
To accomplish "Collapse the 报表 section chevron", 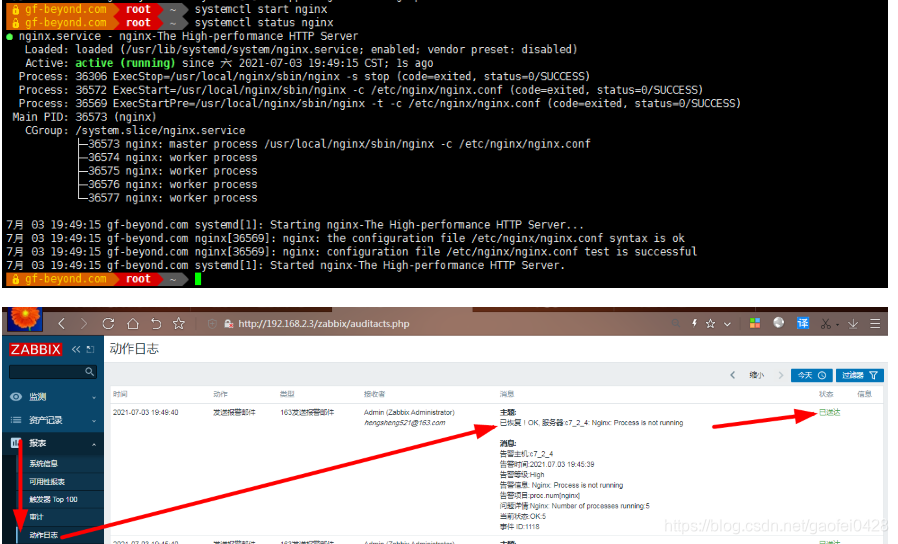I will point(94,444).
